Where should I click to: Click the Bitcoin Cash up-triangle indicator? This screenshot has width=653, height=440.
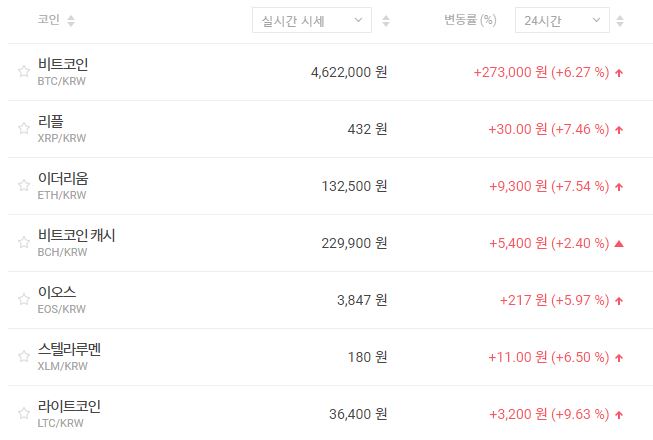619,243
